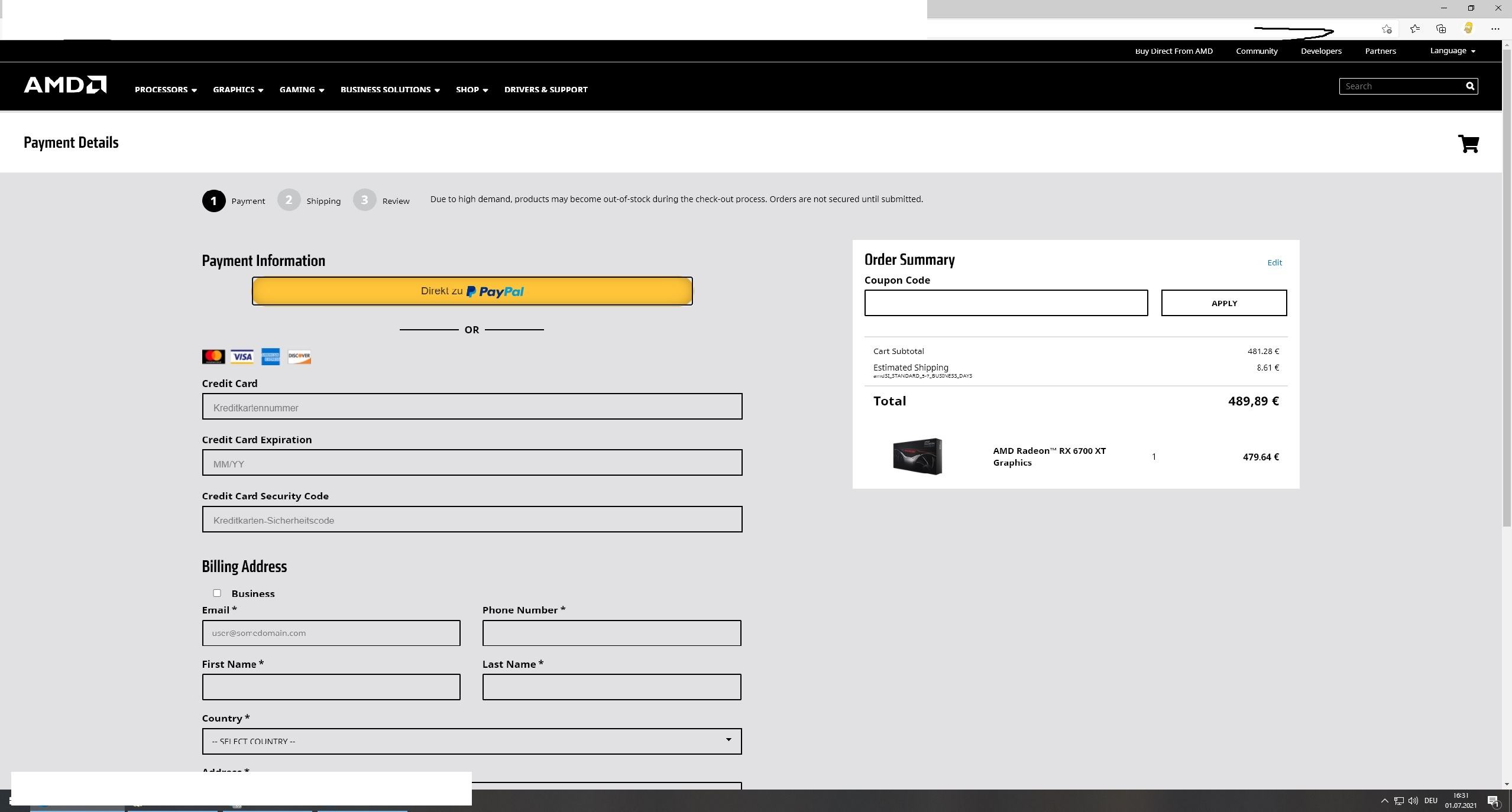Open the Language dropdown
Screen dimensions: 1512x812
click(x=1452, y=51)
